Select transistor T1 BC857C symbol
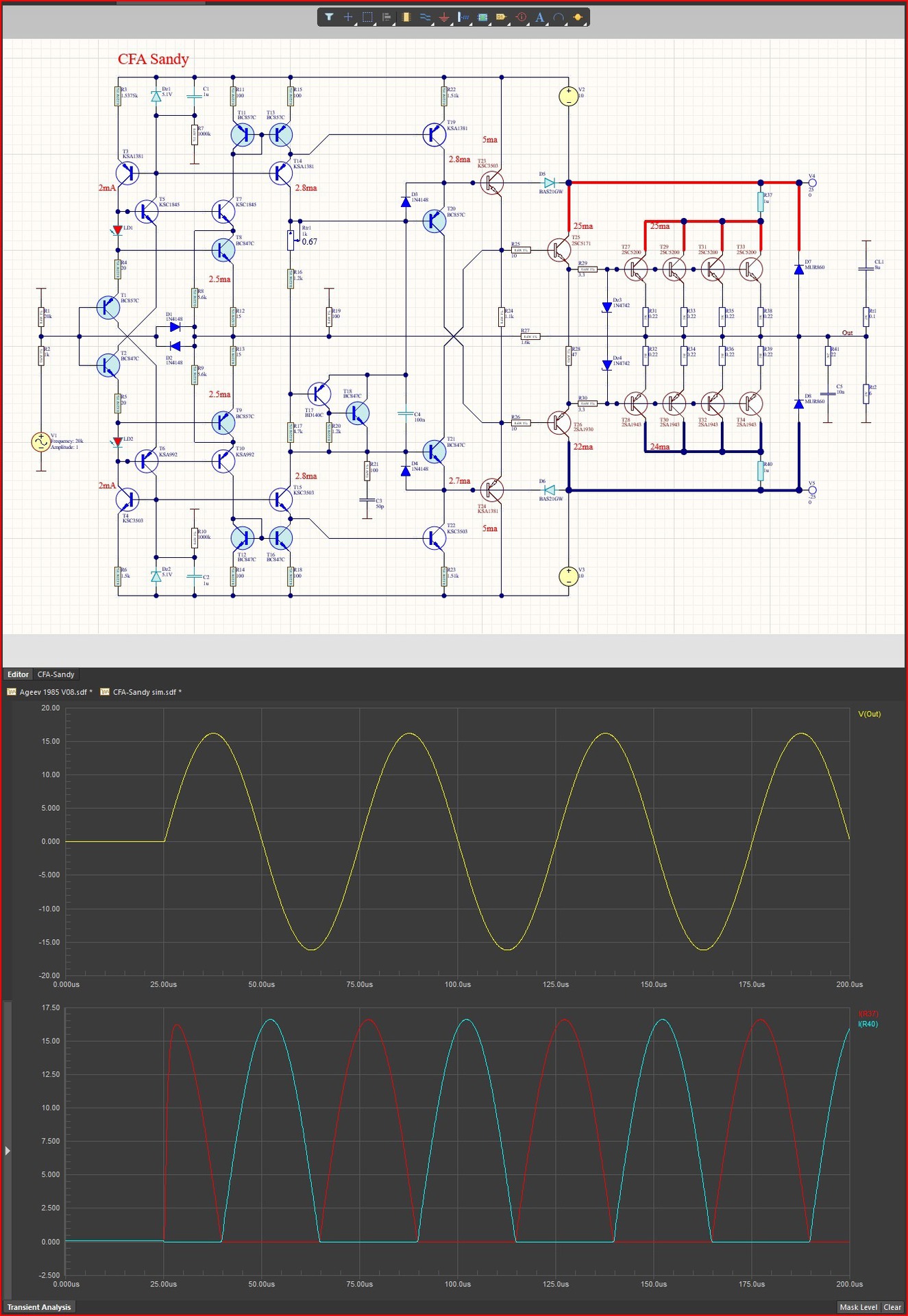This screenshot has height=1316, width=908. (109, 308)
